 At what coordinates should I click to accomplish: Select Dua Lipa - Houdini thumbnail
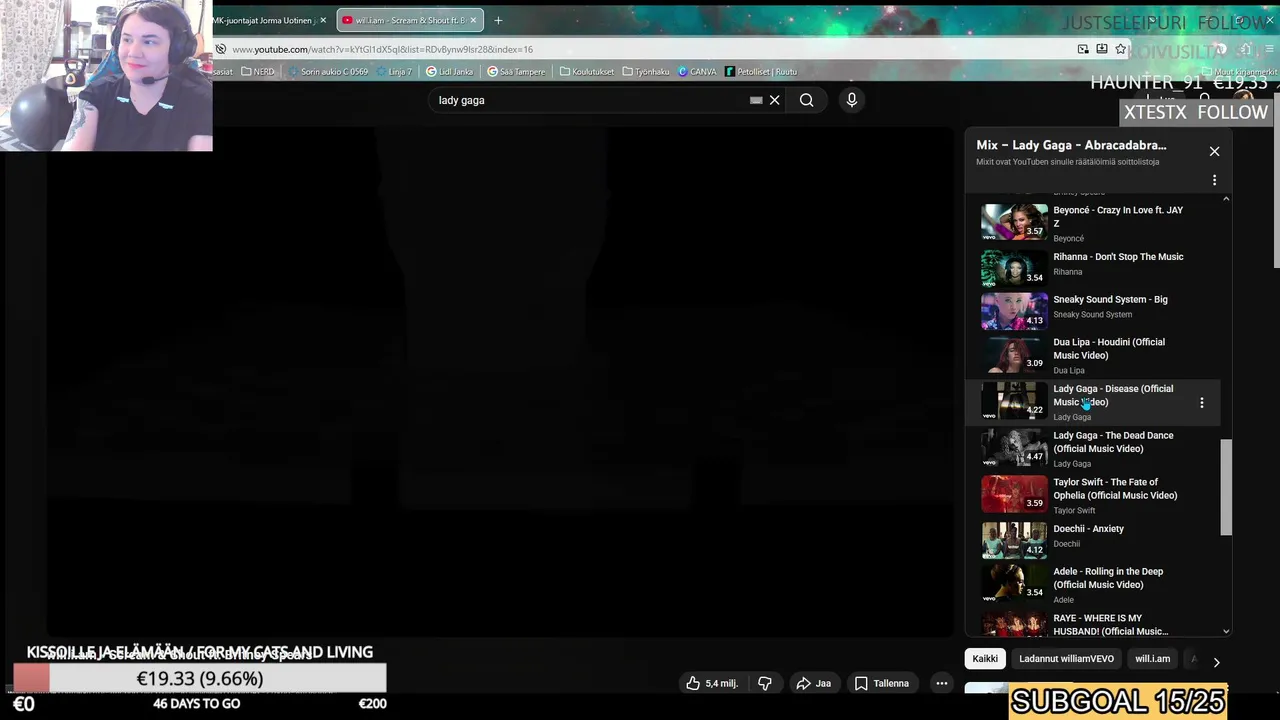click(1014, 355)
